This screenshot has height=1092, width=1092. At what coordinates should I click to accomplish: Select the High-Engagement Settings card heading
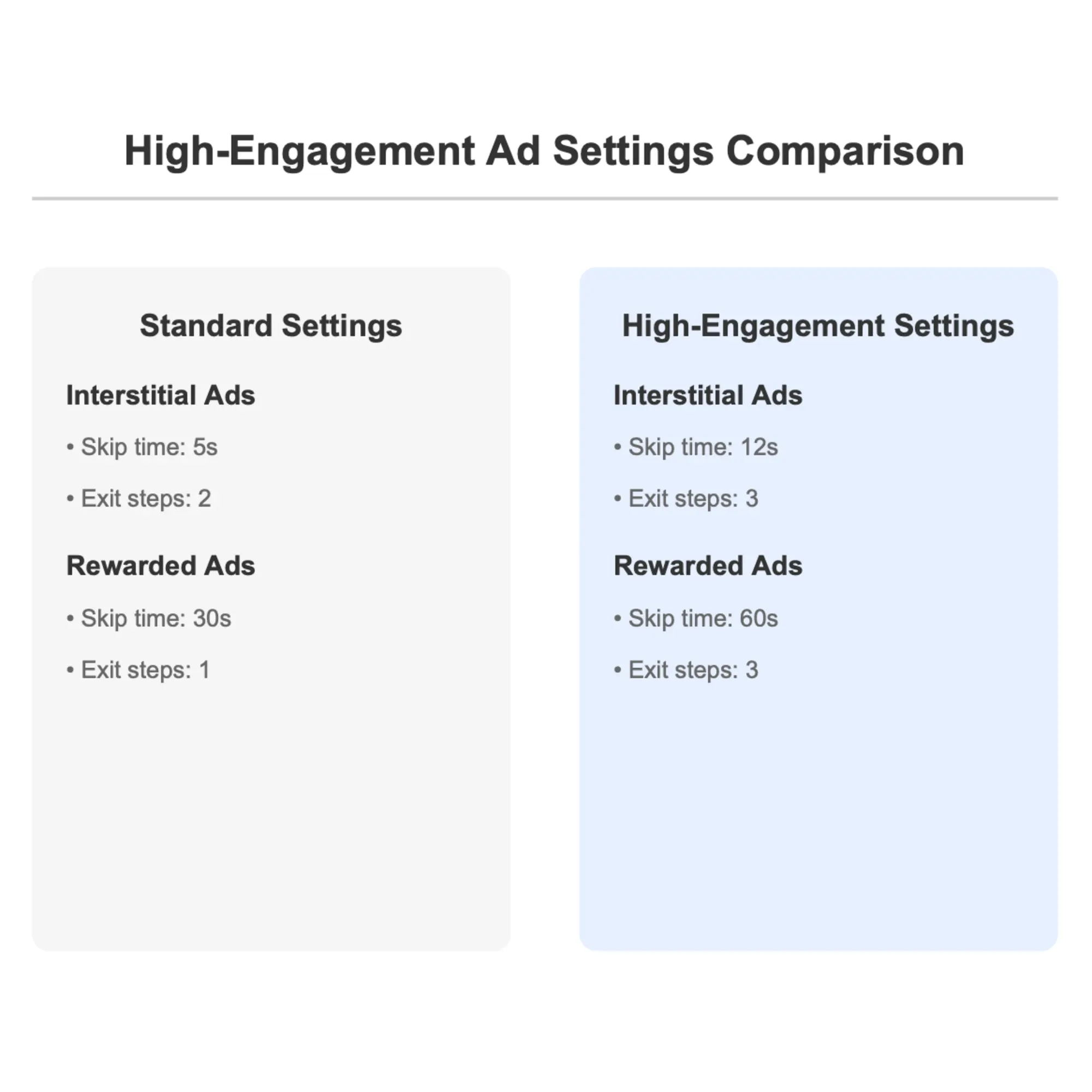tap(818, 326)
